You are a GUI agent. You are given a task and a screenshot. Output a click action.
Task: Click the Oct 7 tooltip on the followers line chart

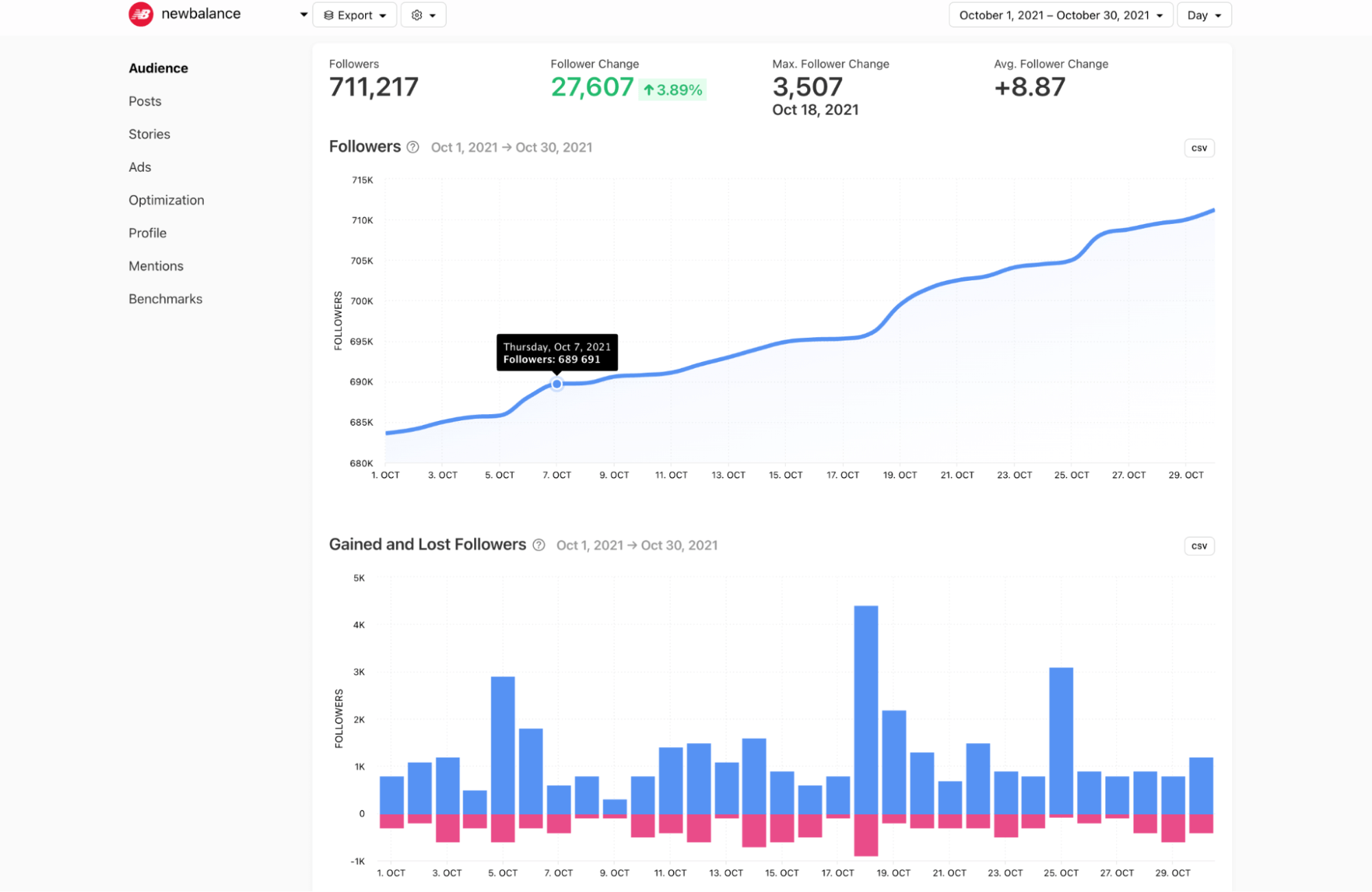(557, 352)
